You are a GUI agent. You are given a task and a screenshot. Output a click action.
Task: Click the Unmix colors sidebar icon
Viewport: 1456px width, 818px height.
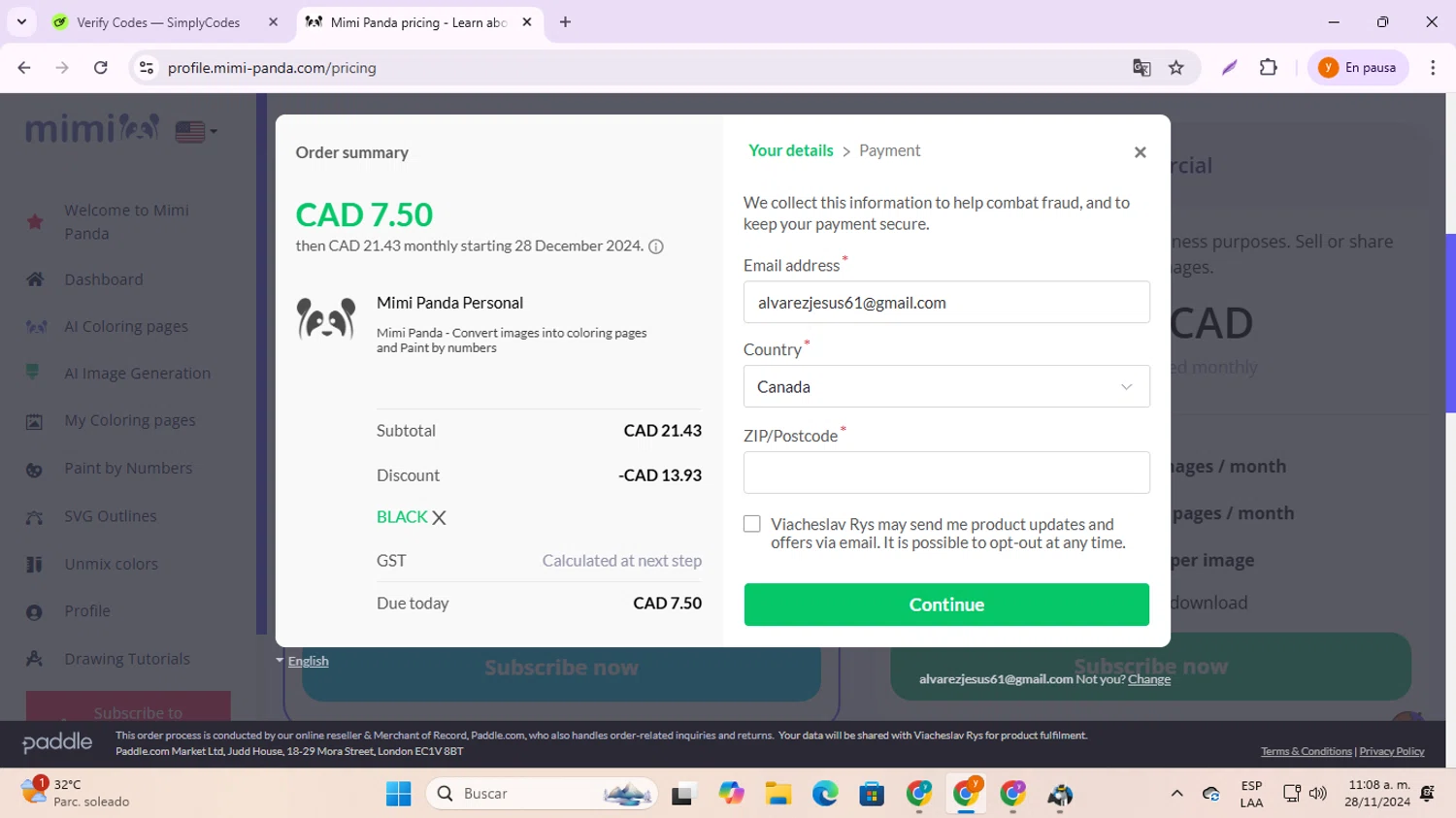click(x=34, y=565)
